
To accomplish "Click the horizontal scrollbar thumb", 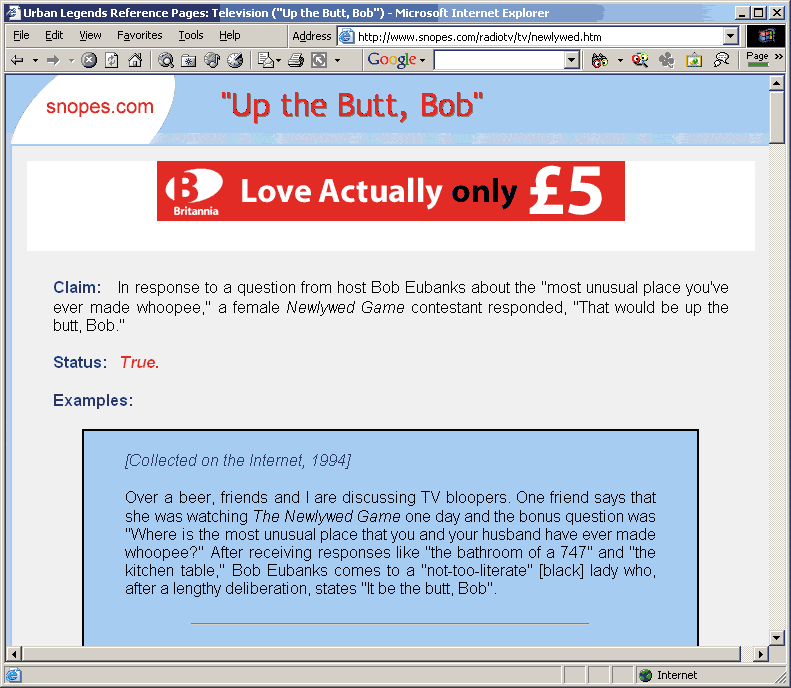I will point(381,654).
